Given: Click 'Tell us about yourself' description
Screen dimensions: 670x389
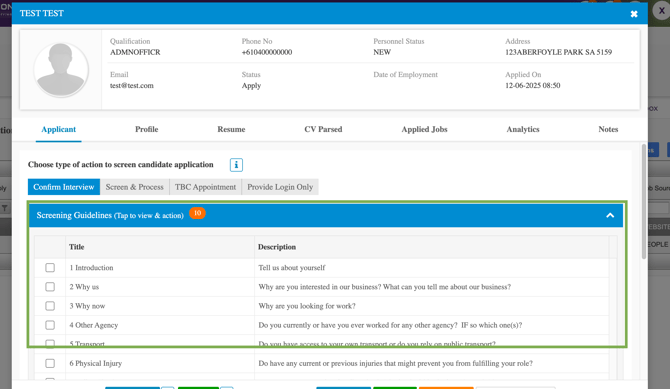Looking at the screenshot, I should pos(292,268).
